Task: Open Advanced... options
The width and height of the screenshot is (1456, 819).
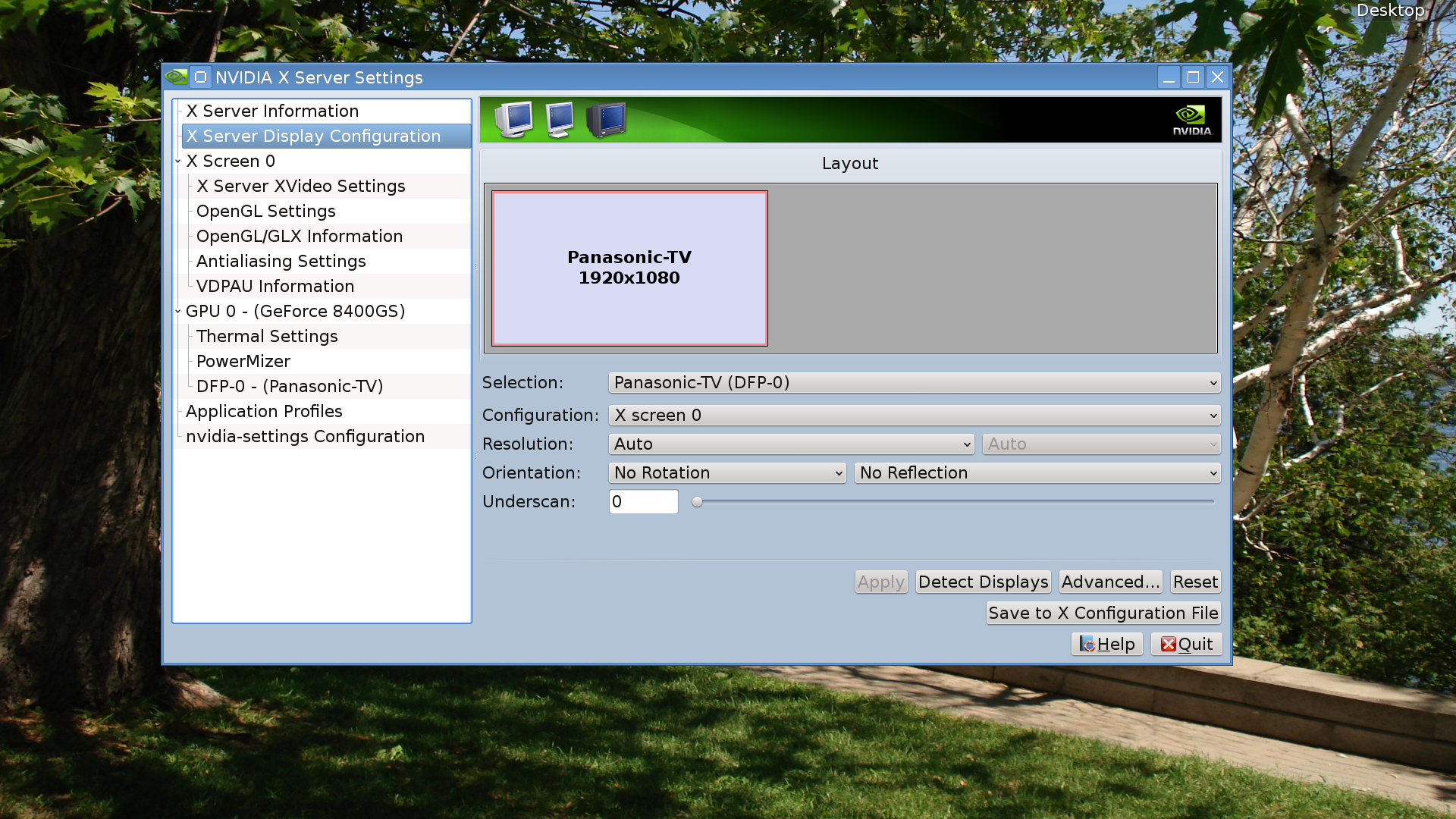Action: coord(1110,582)
